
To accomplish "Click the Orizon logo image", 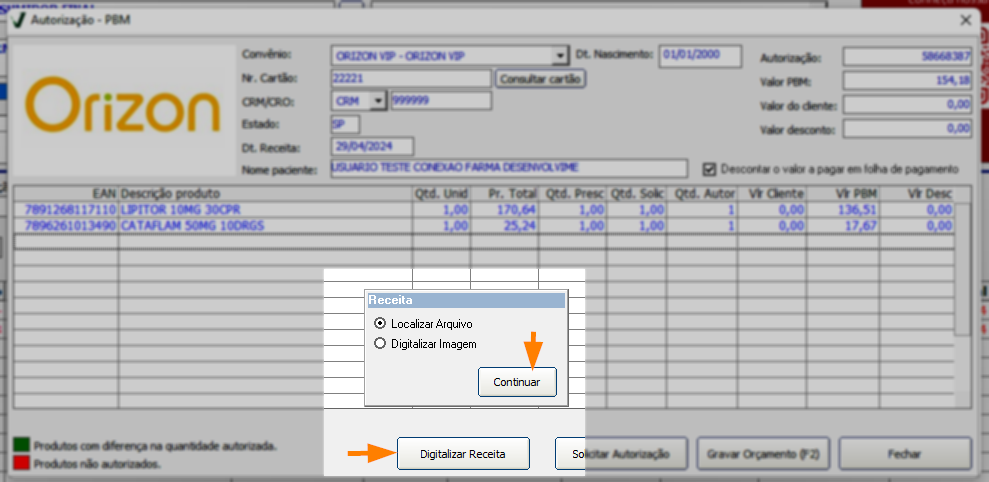I will tap(122, 110).
